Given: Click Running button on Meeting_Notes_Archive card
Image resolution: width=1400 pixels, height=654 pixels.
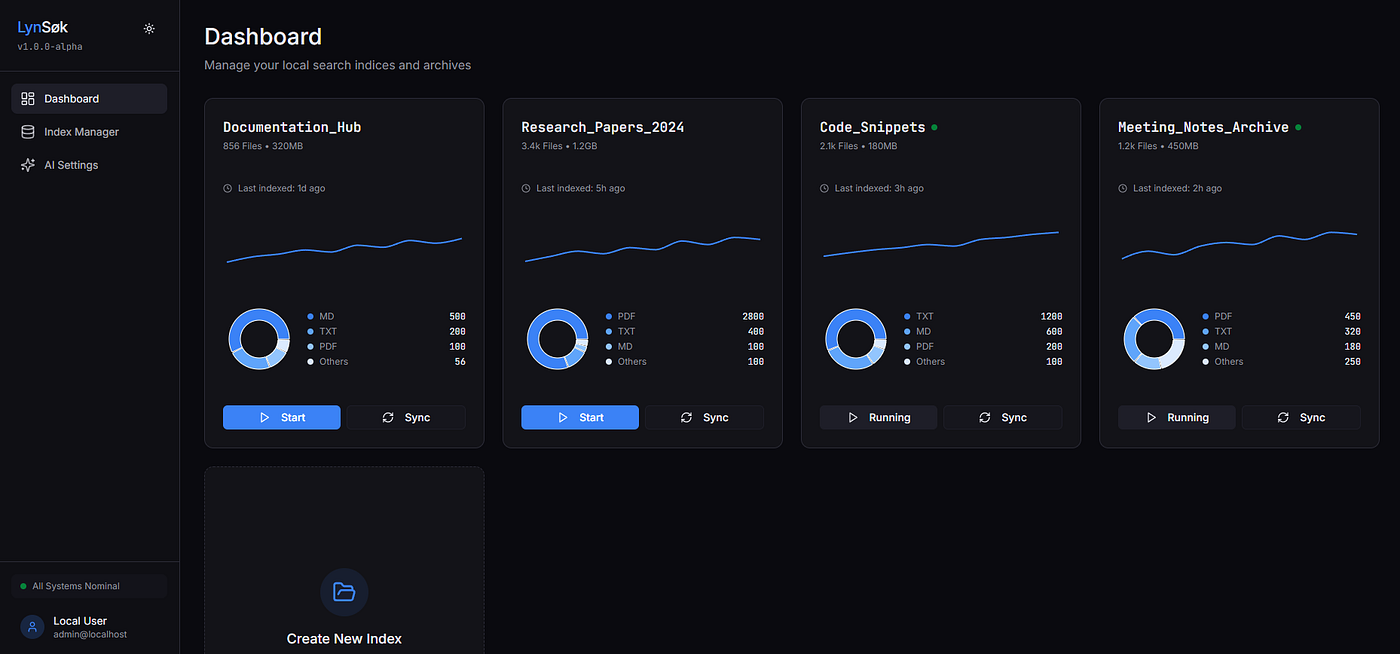Looking at the screenshot, I should 1177,417.
